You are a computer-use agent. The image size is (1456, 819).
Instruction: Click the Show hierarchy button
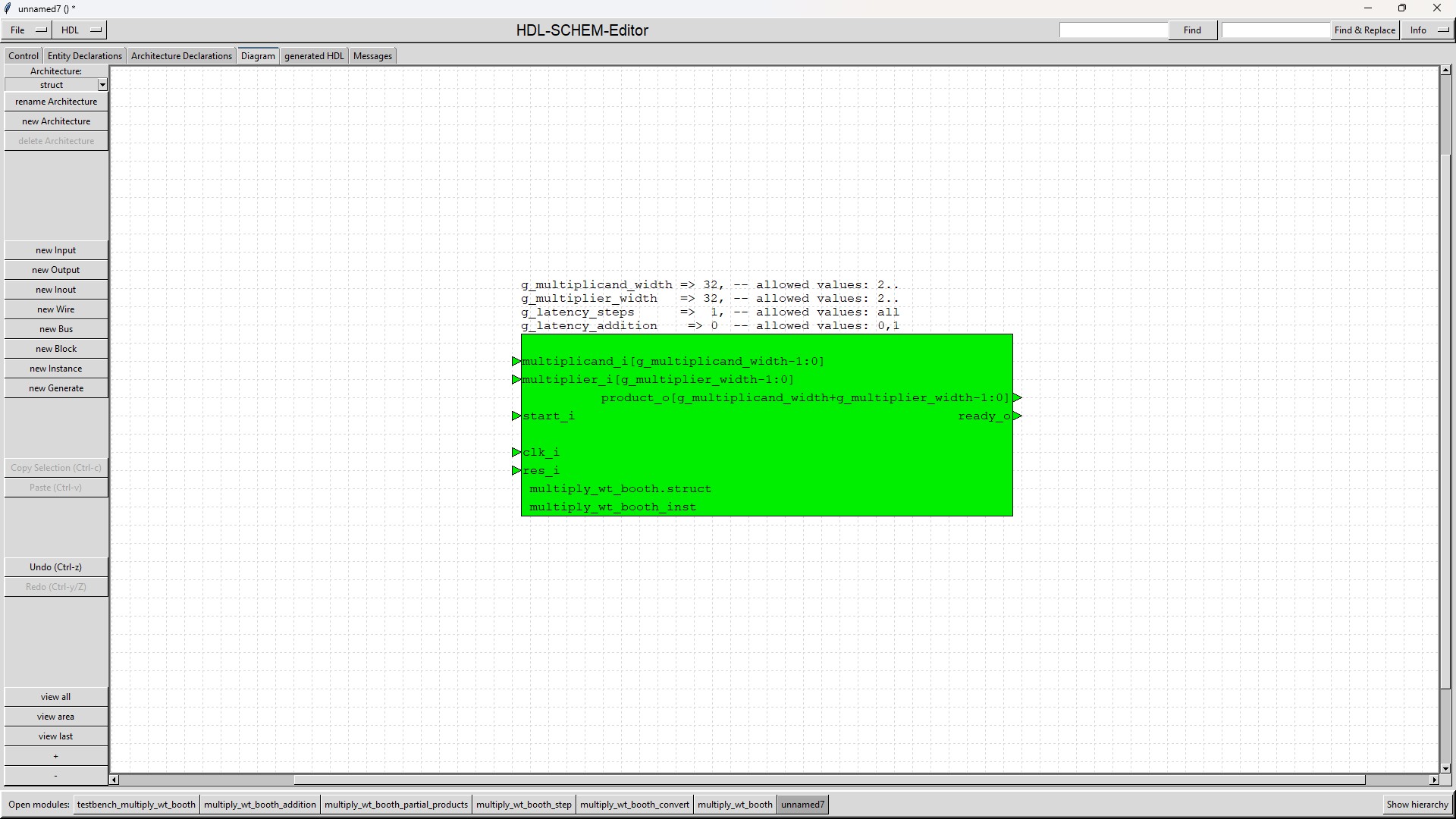pyautogui.click(x=1417, y=805)
